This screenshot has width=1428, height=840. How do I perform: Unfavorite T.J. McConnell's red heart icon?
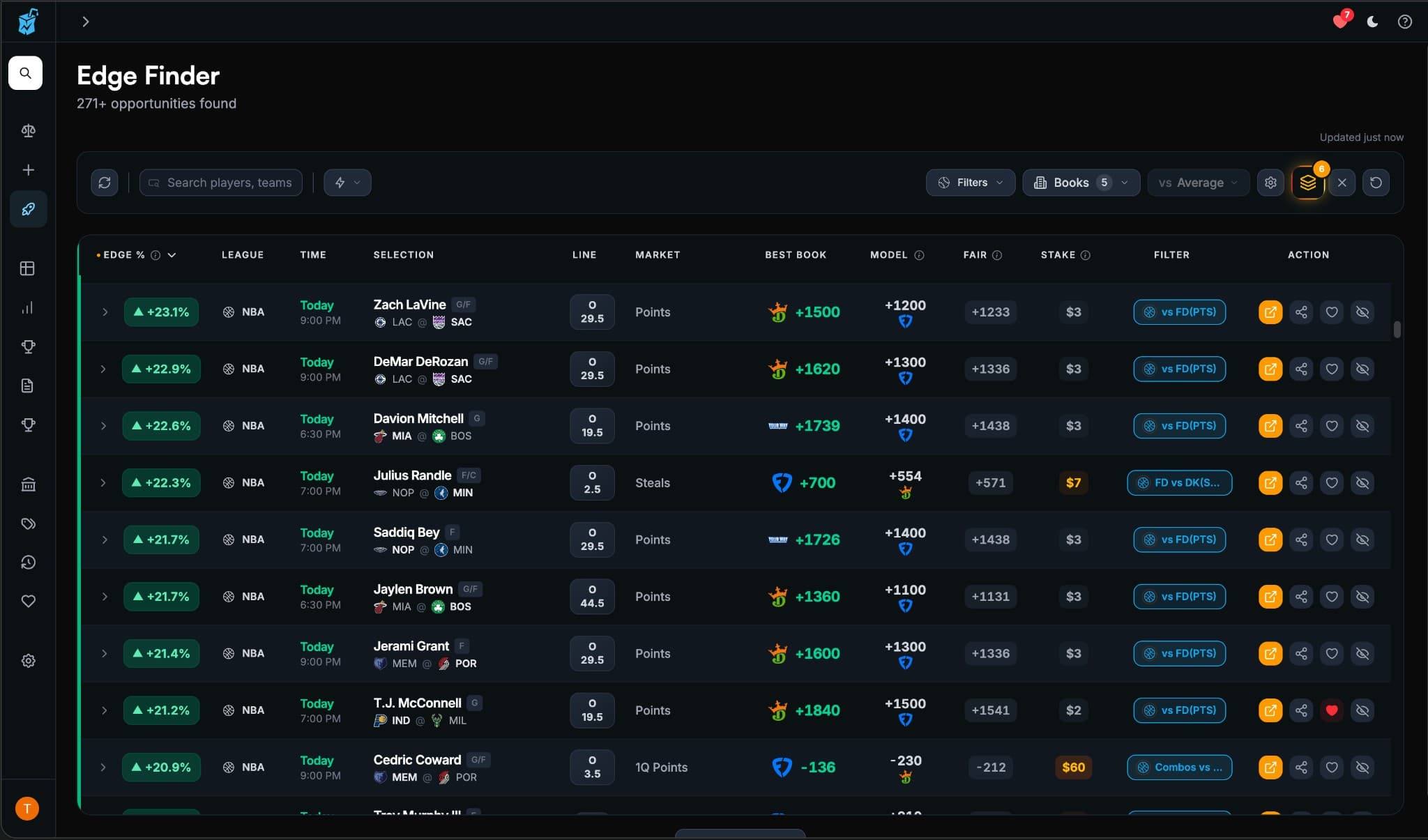tap(1332, 710)
